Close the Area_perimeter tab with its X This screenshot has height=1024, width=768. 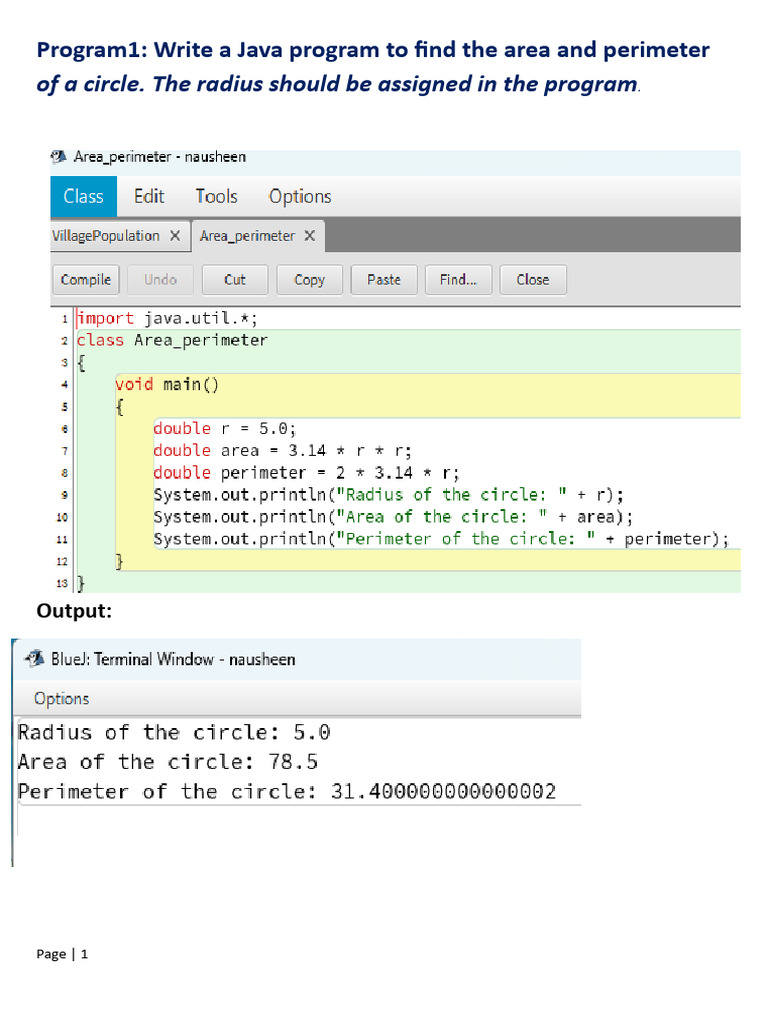click(x=310, y=236)
